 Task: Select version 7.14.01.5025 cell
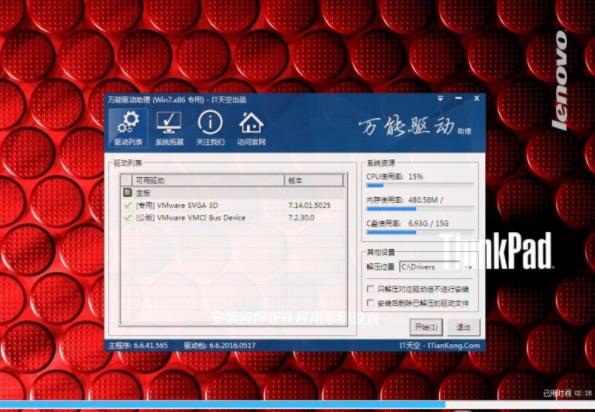[309, 205]
